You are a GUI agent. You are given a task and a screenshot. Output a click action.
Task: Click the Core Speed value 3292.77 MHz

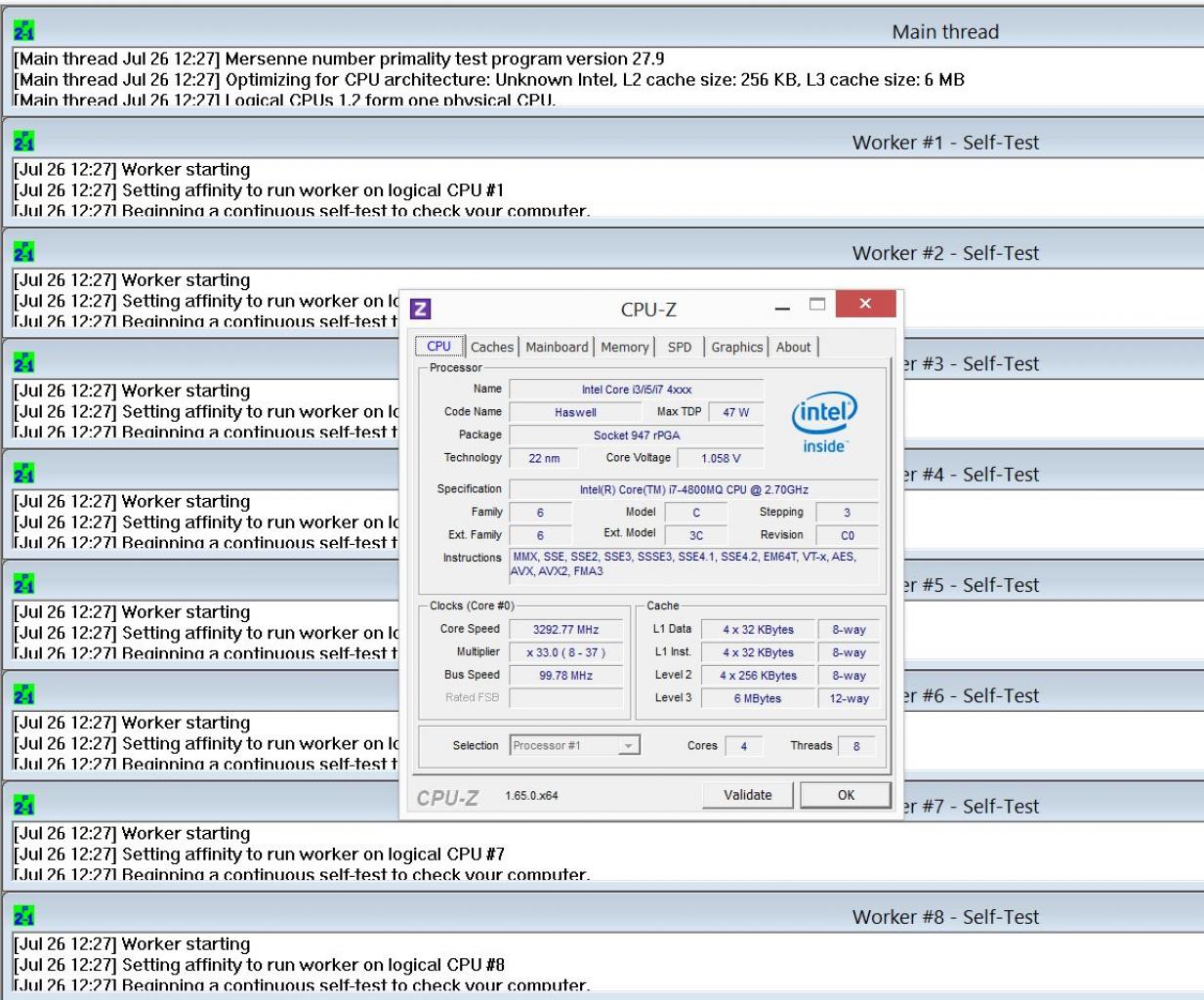tap(566, 630)
